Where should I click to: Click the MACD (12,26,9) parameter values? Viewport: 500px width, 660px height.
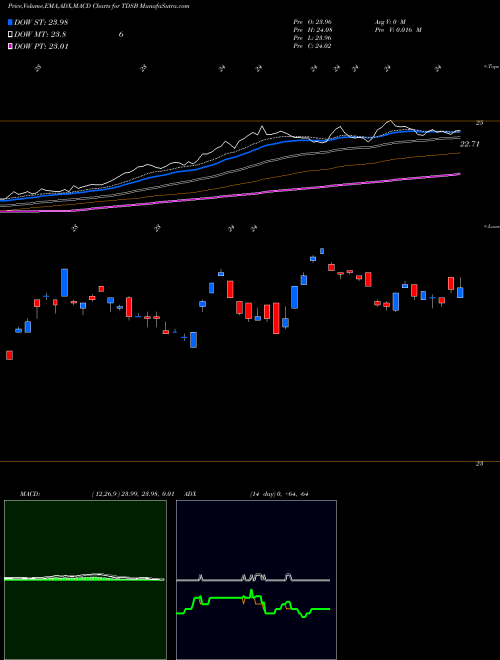133,494
